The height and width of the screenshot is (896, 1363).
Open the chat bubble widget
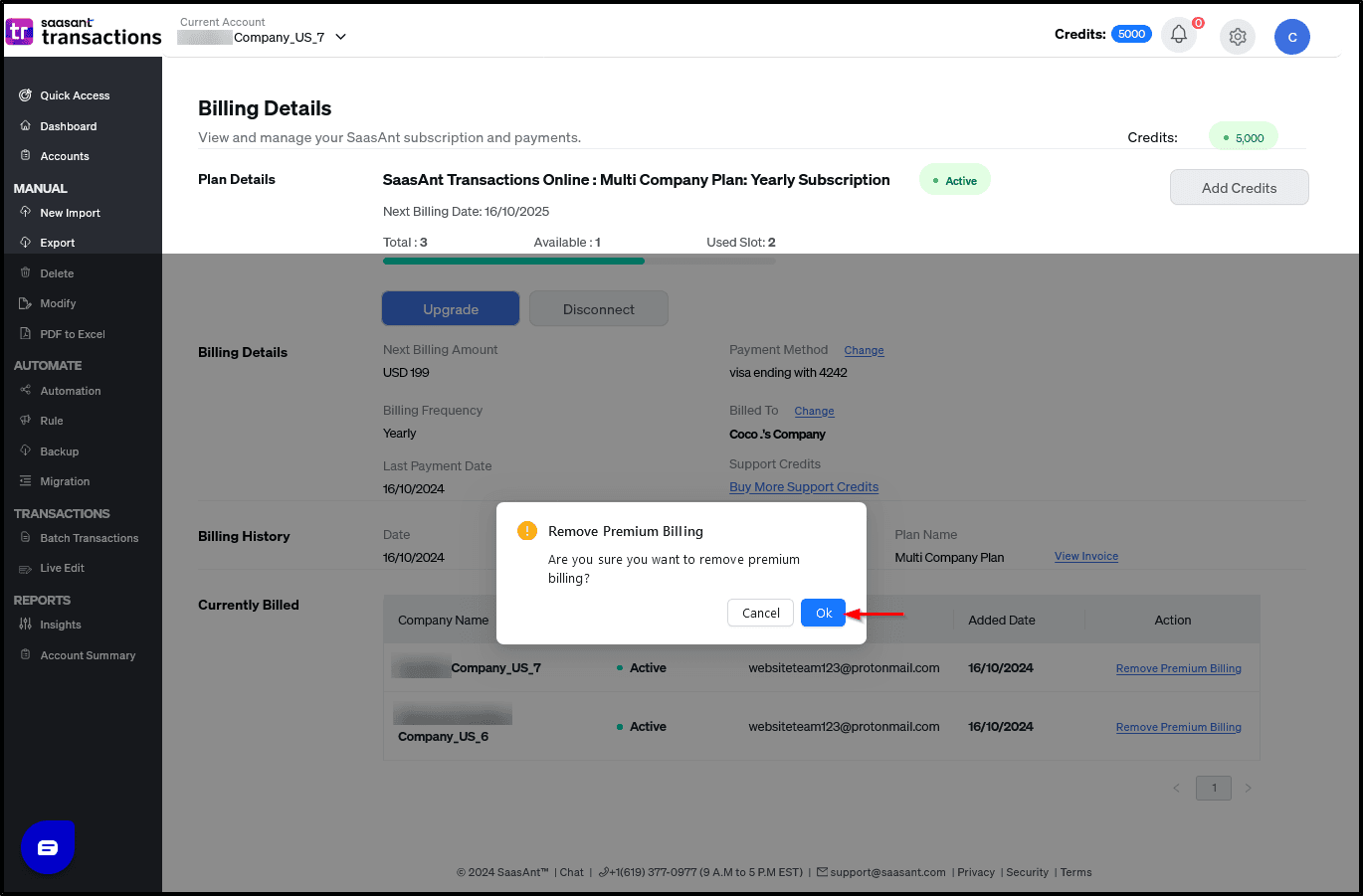[x=48, y=848]
